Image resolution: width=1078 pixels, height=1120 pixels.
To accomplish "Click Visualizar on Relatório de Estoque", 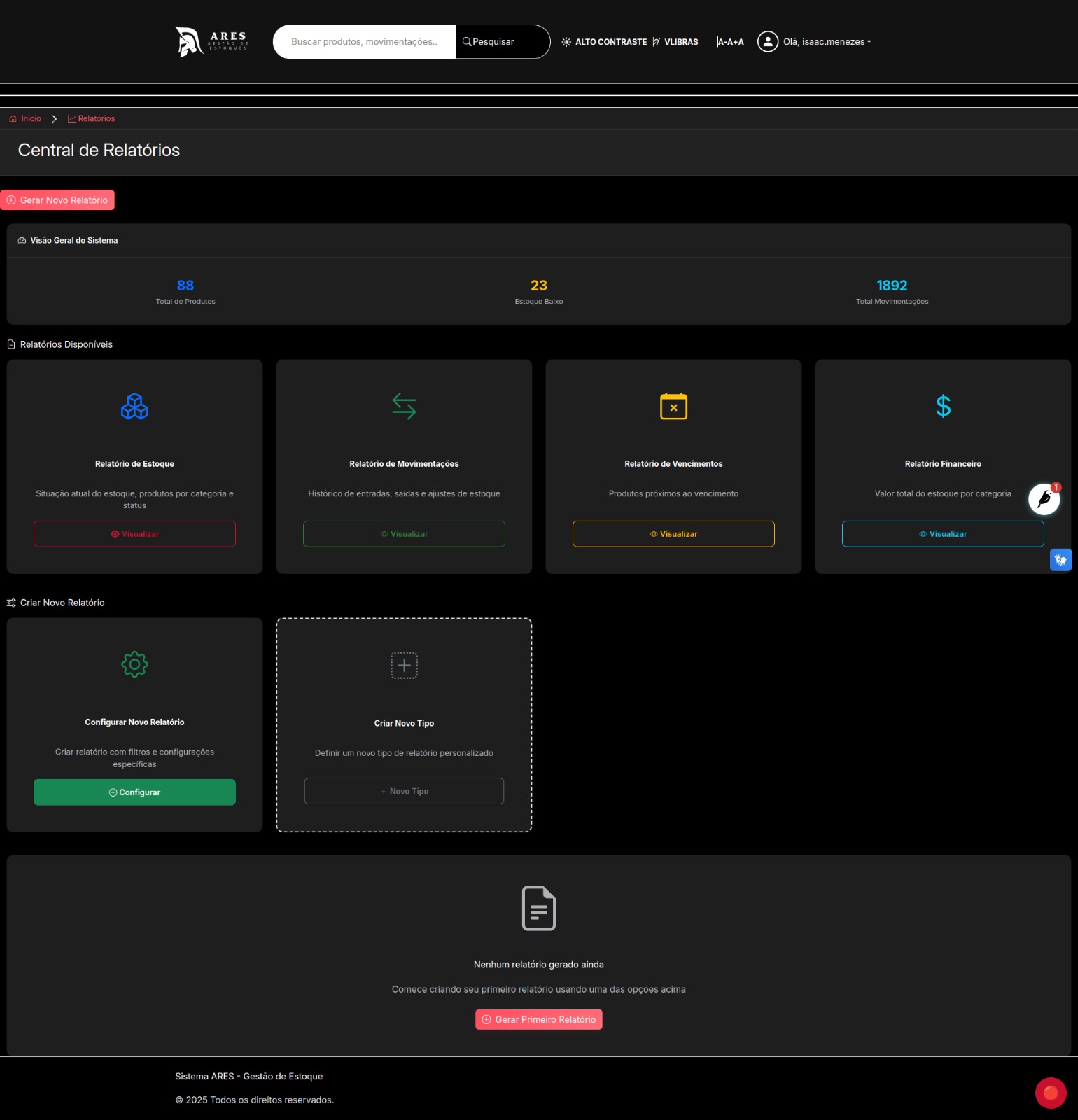I will tap(134, 534).
